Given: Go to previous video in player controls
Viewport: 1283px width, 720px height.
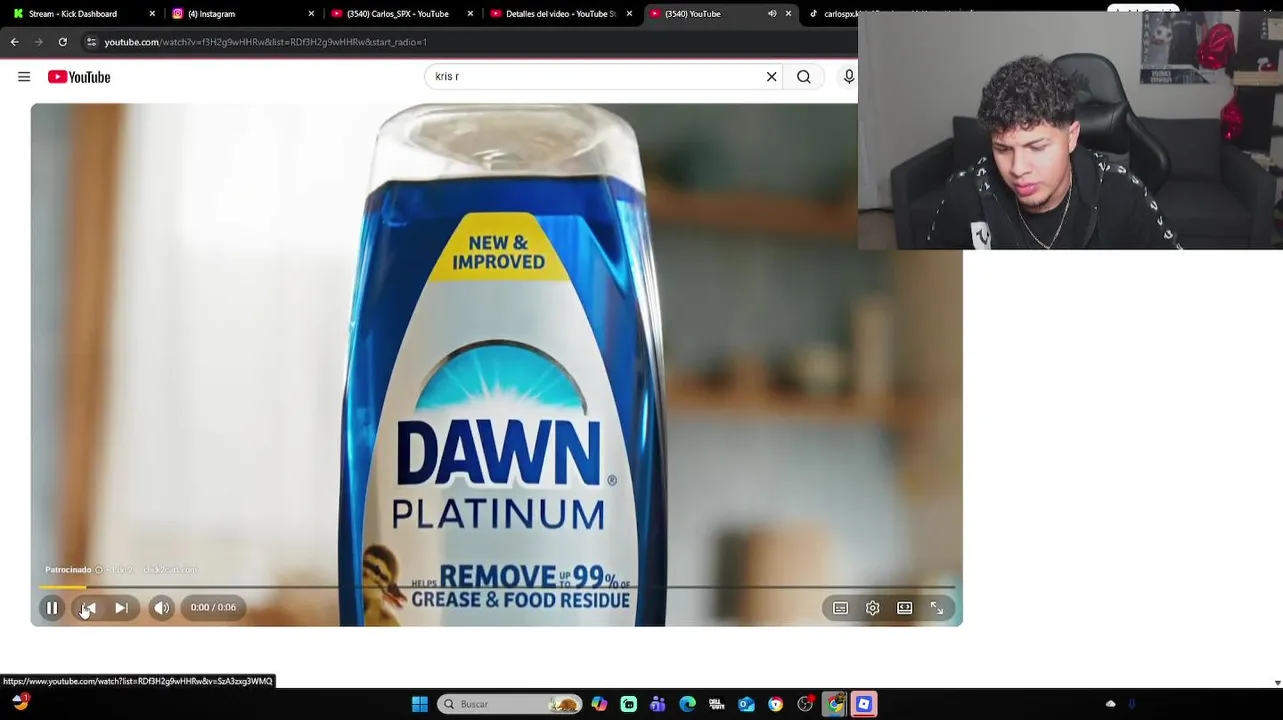Looking at the screenshot, I should click(89, 608).
